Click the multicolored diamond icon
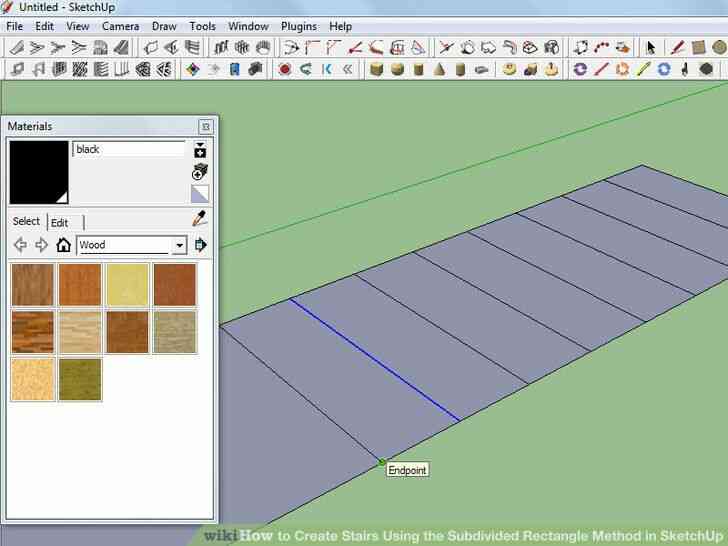Viewport: 728px width, 546px height. (192, 70)
